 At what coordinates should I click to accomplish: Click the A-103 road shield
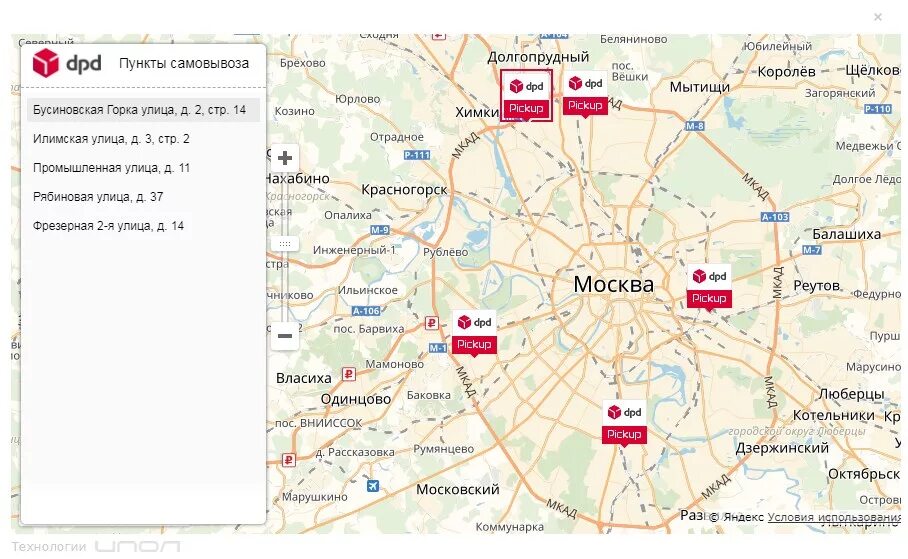tap(775, 217)
